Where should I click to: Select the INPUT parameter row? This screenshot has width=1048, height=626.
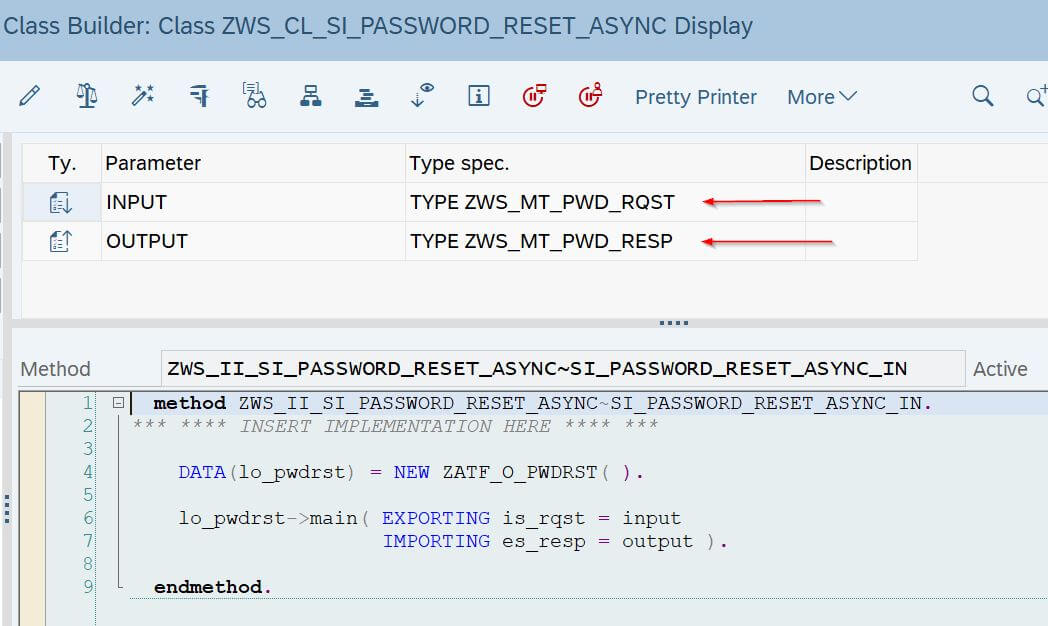(136, 201)
